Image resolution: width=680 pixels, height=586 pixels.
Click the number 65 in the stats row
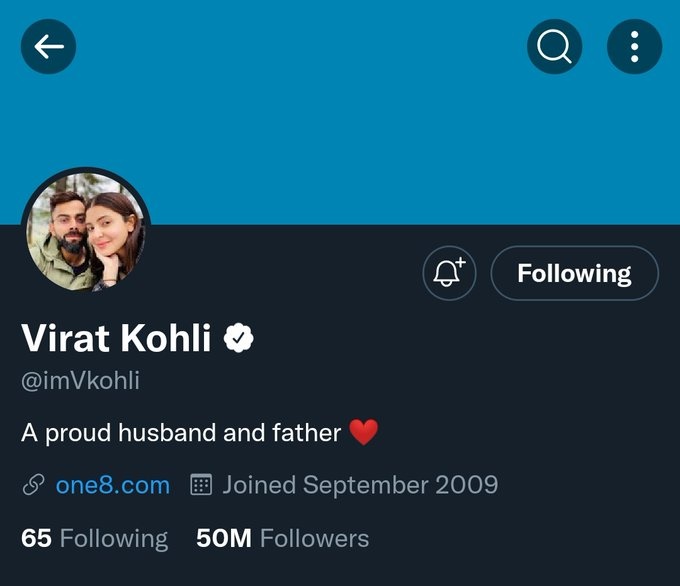36,539
